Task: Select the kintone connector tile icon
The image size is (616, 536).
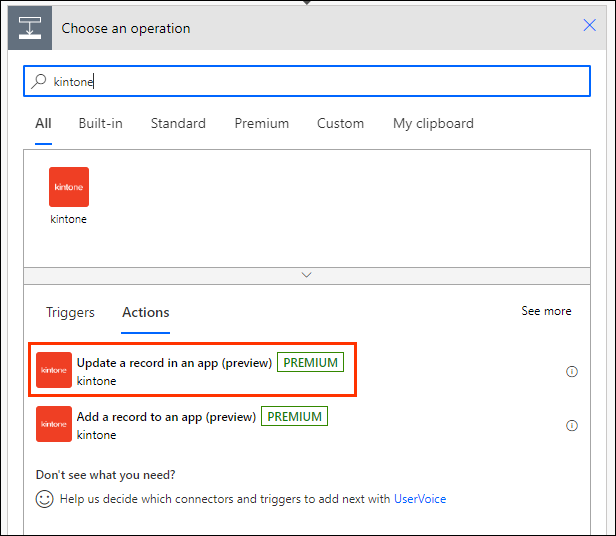Action: tap(69, 187)
